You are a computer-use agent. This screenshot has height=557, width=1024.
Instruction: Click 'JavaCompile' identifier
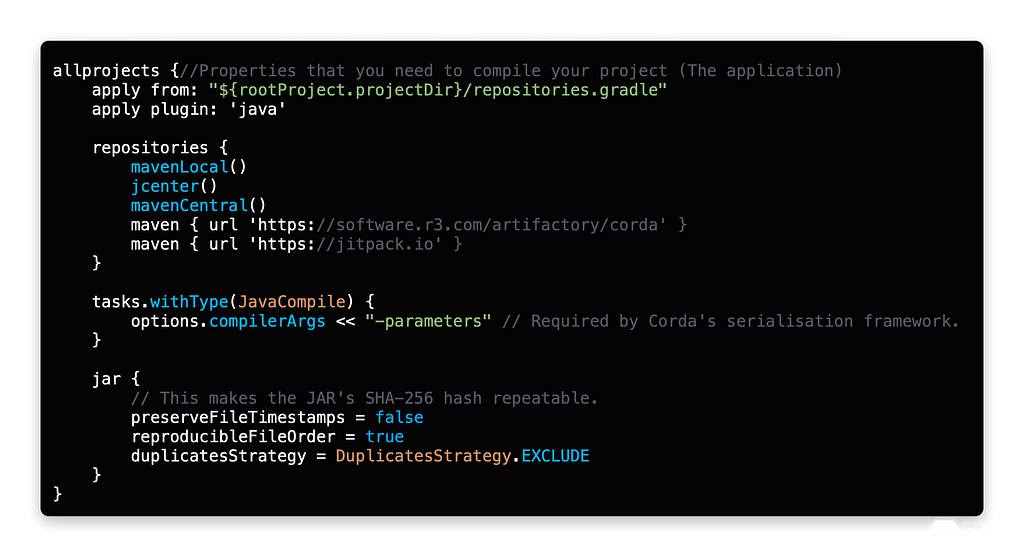pos(291,302)
